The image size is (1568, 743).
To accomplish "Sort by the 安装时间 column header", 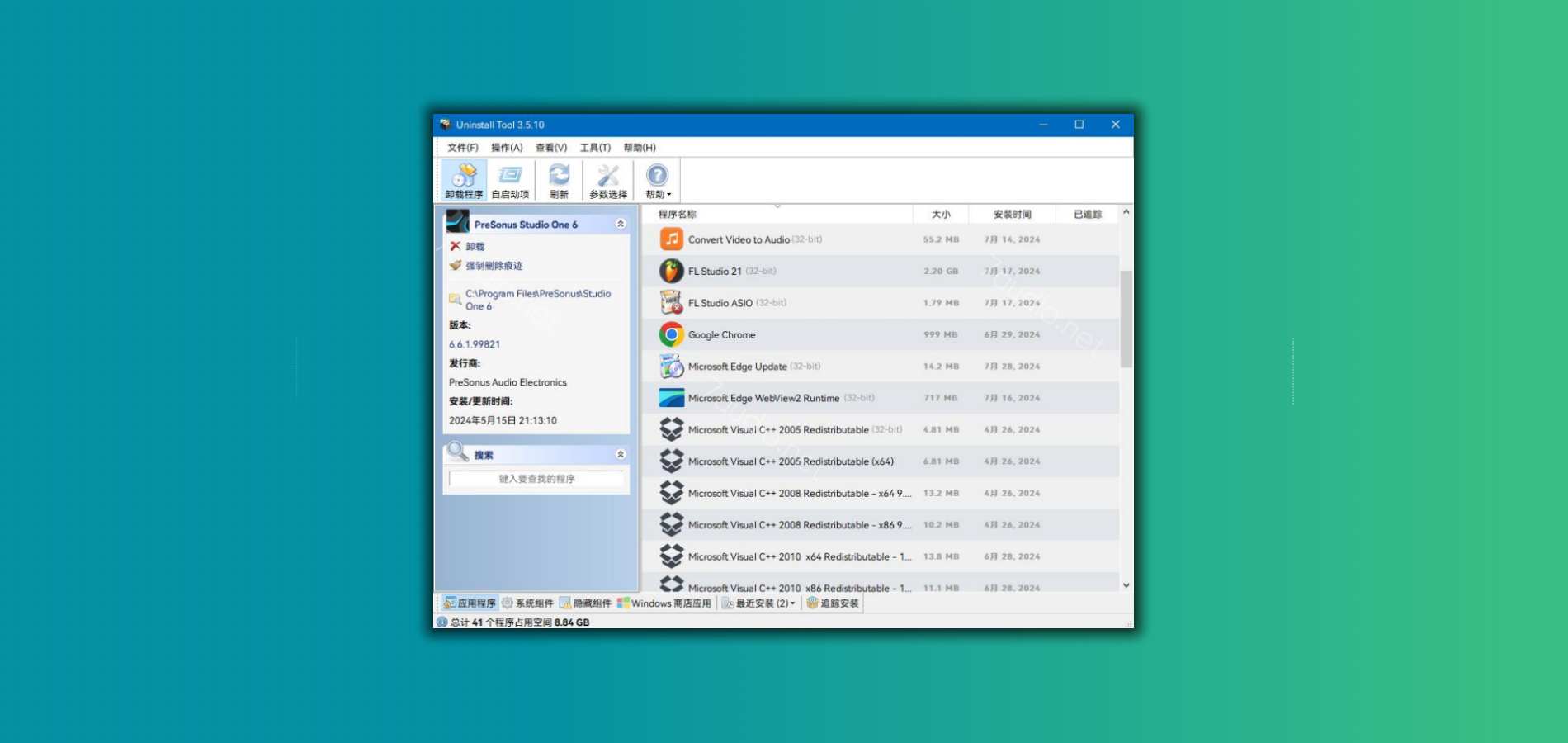I will click(1012, 214).
